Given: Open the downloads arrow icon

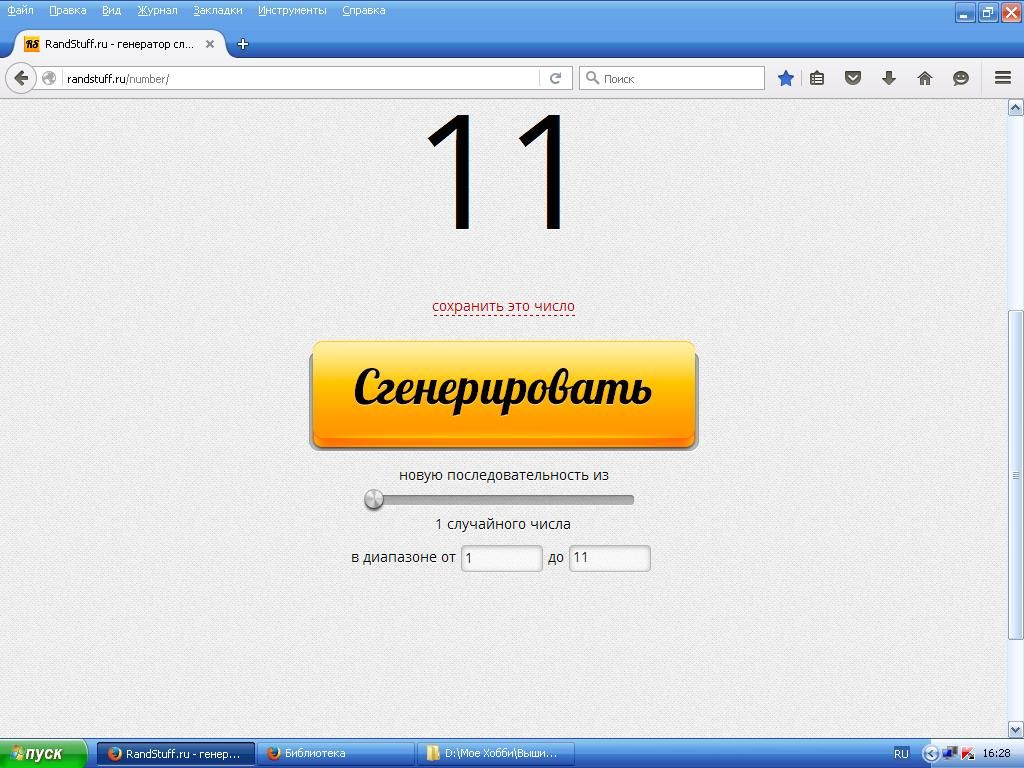Looking at the screenshot, I should [x=888, y=78].
